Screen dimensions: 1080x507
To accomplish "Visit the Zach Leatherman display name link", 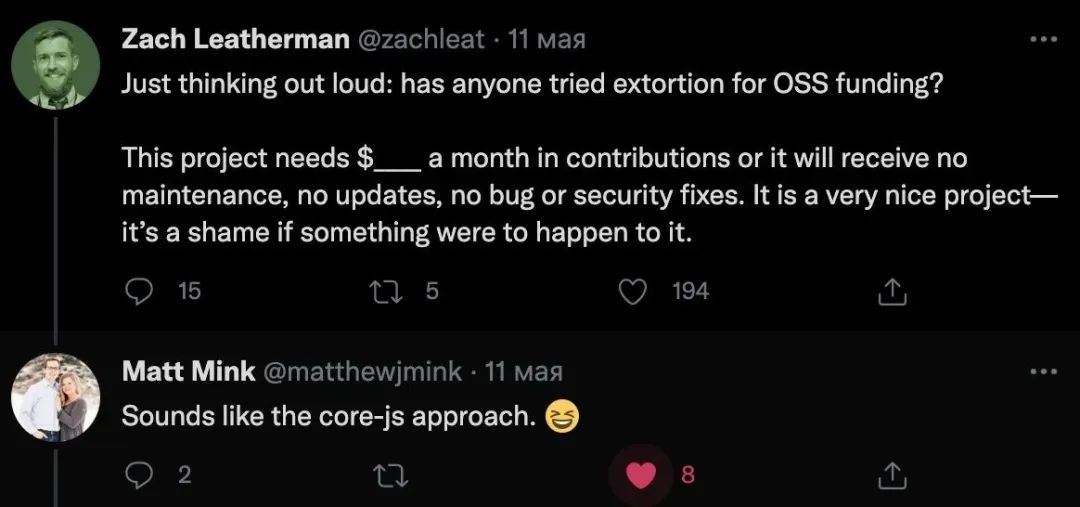I will (x=236, y=40).
